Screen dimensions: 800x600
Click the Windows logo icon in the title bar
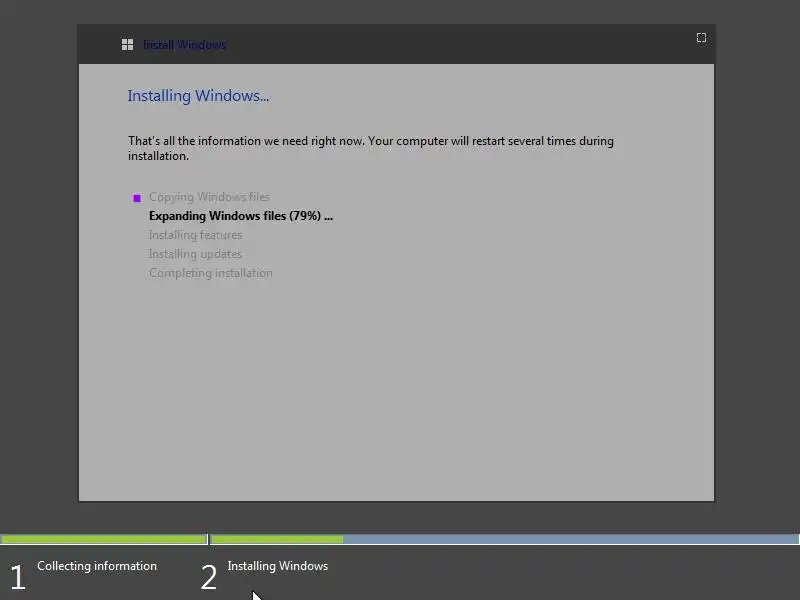click(x=127, y=45)
